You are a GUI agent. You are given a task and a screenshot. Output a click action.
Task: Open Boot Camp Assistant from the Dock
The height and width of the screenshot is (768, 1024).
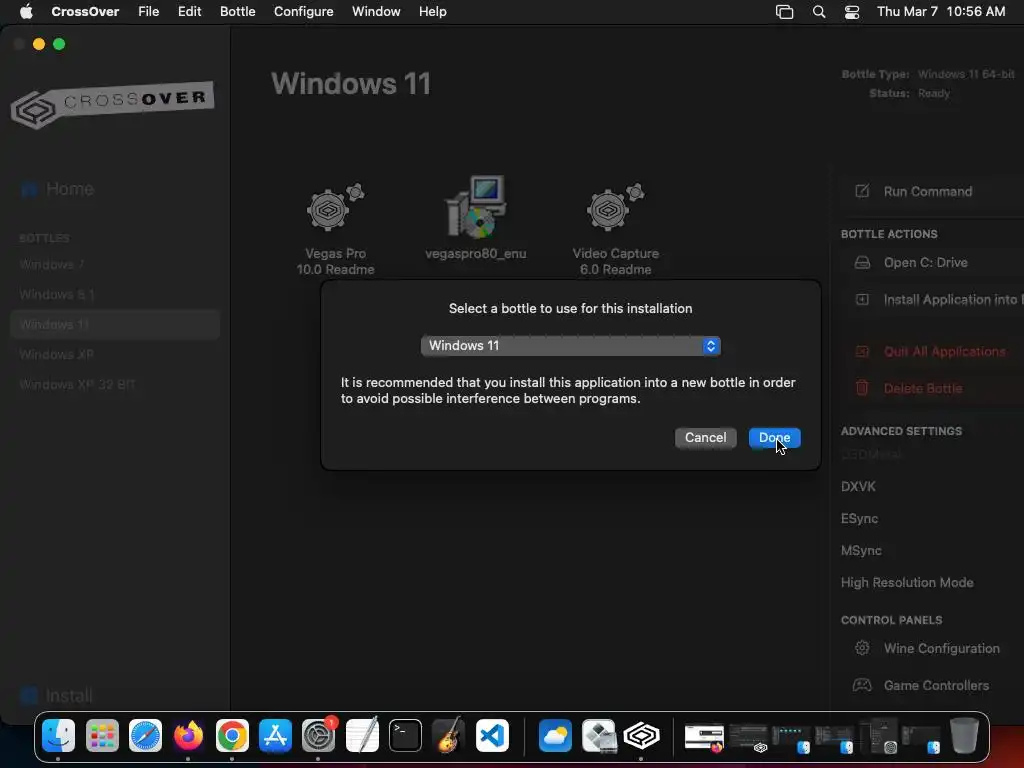pos(598,736)
